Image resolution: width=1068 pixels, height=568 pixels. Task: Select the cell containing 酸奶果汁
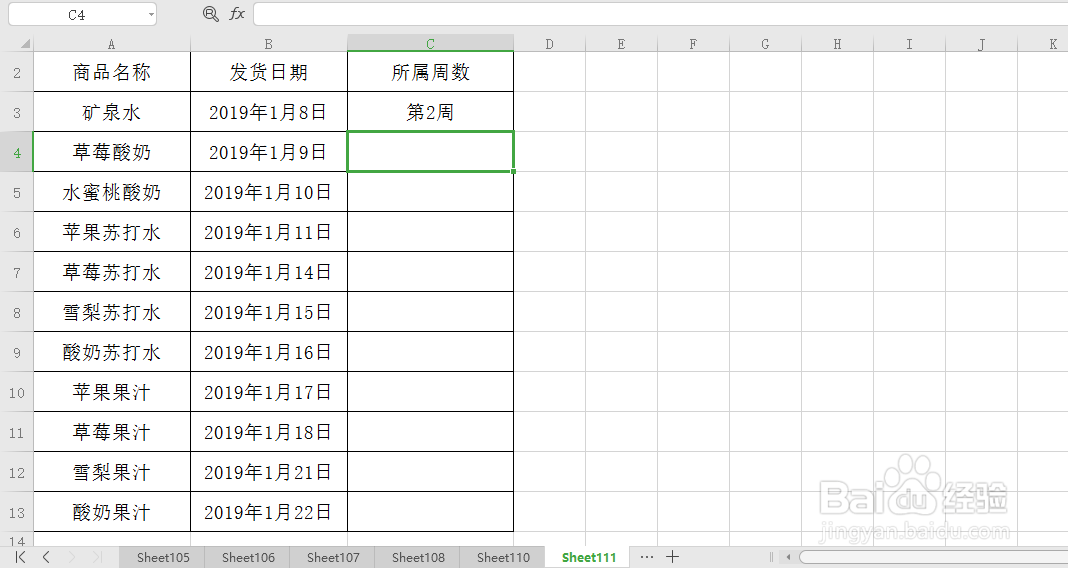(112, 512)
